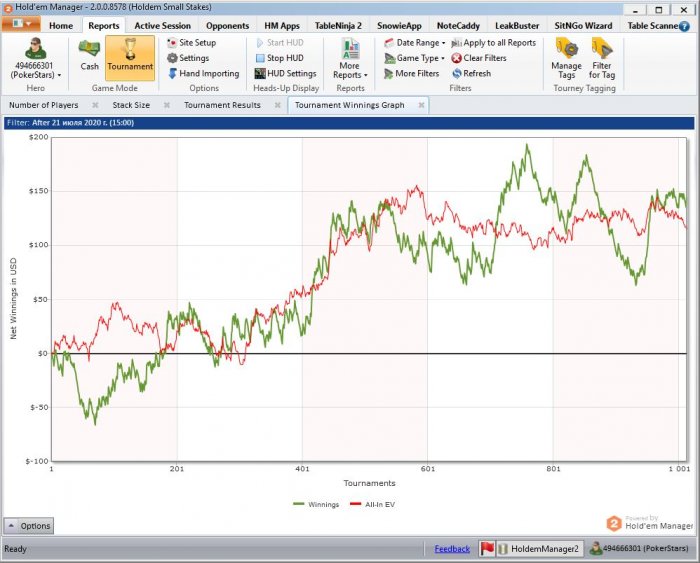This screenshot has height=563, width=700.
Task: Switch to the HM Apps tab
Action: click(x=282, y=26)
